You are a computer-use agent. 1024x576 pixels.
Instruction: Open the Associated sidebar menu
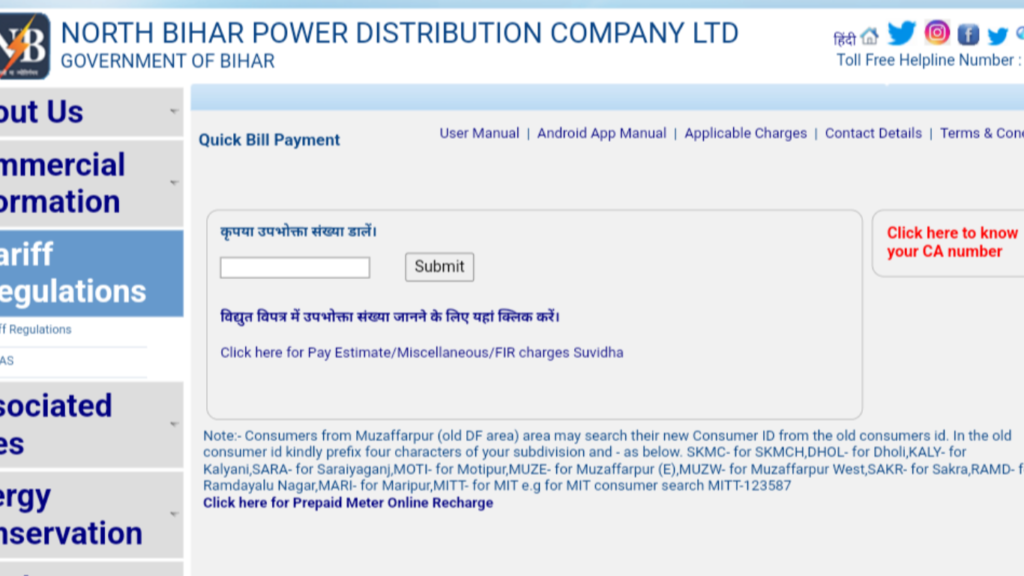(91, 424)
